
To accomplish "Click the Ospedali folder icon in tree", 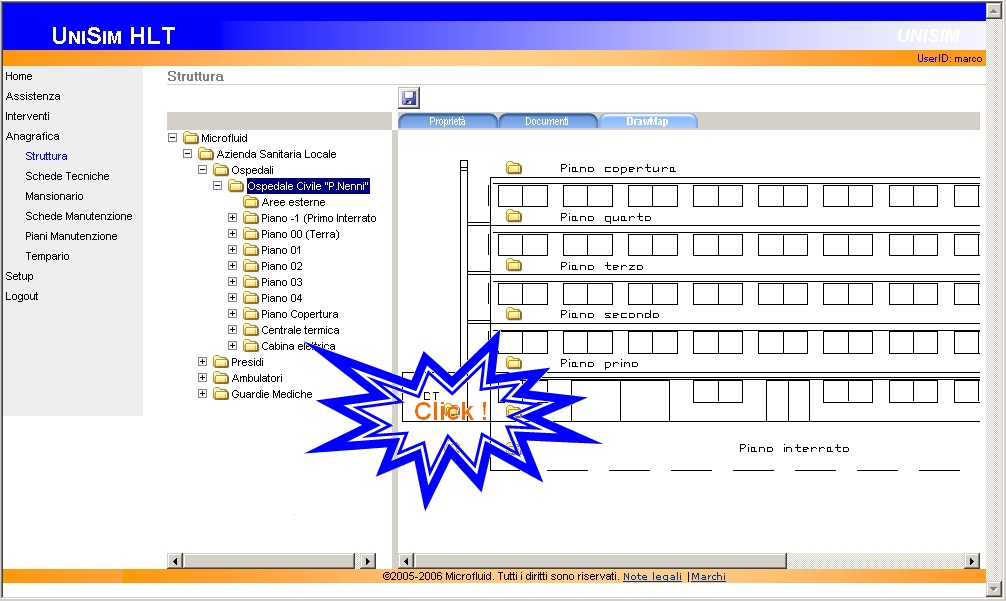I will click(x=221, y=170).
